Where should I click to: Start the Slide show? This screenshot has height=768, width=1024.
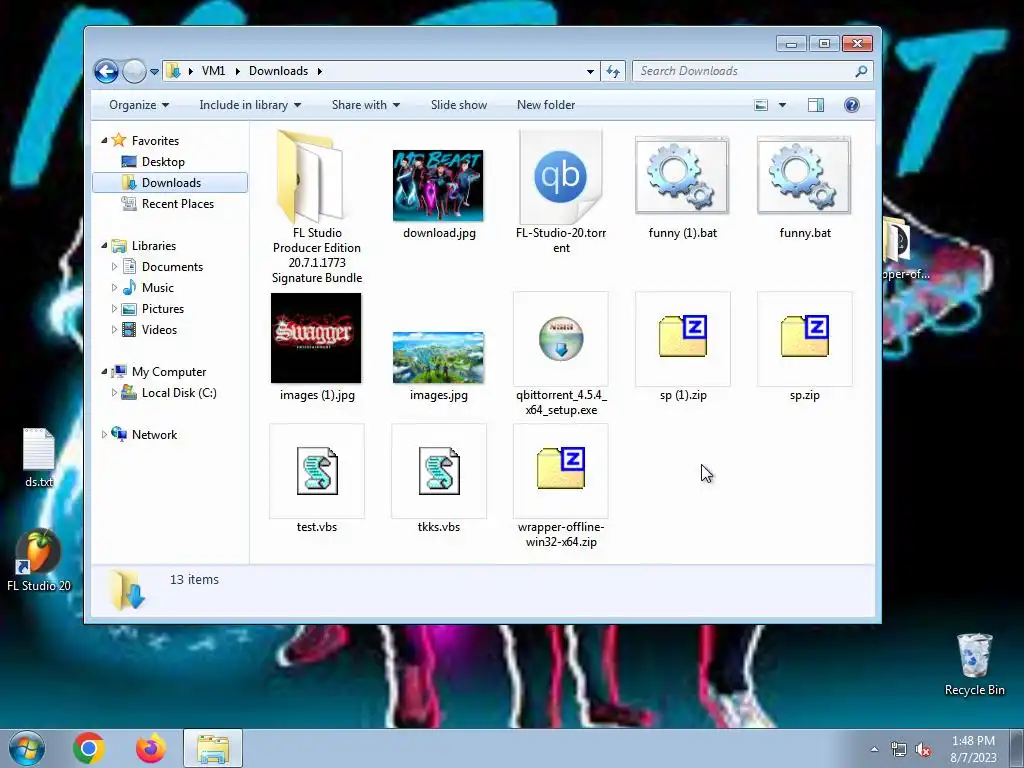(x=458, y=105)
